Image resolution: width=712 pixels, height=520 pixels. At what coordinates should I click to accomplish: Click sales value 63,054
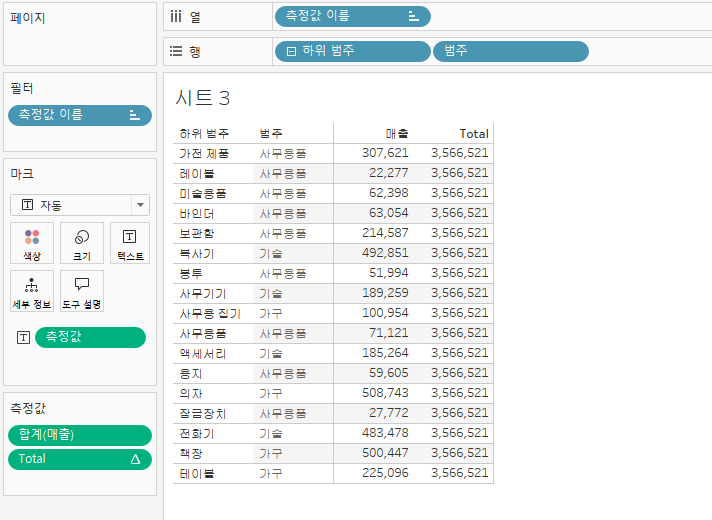click(389, 213)
